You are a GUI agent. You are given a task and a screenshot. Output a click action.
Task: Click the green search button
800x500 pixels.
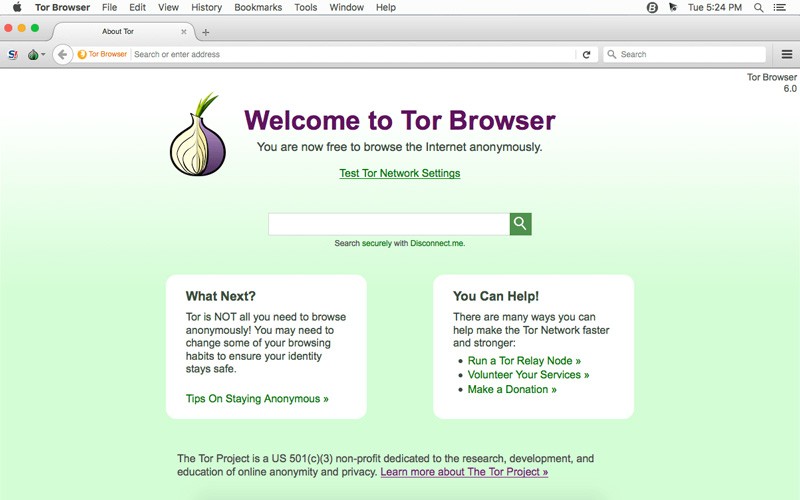[x=520, y=224]
